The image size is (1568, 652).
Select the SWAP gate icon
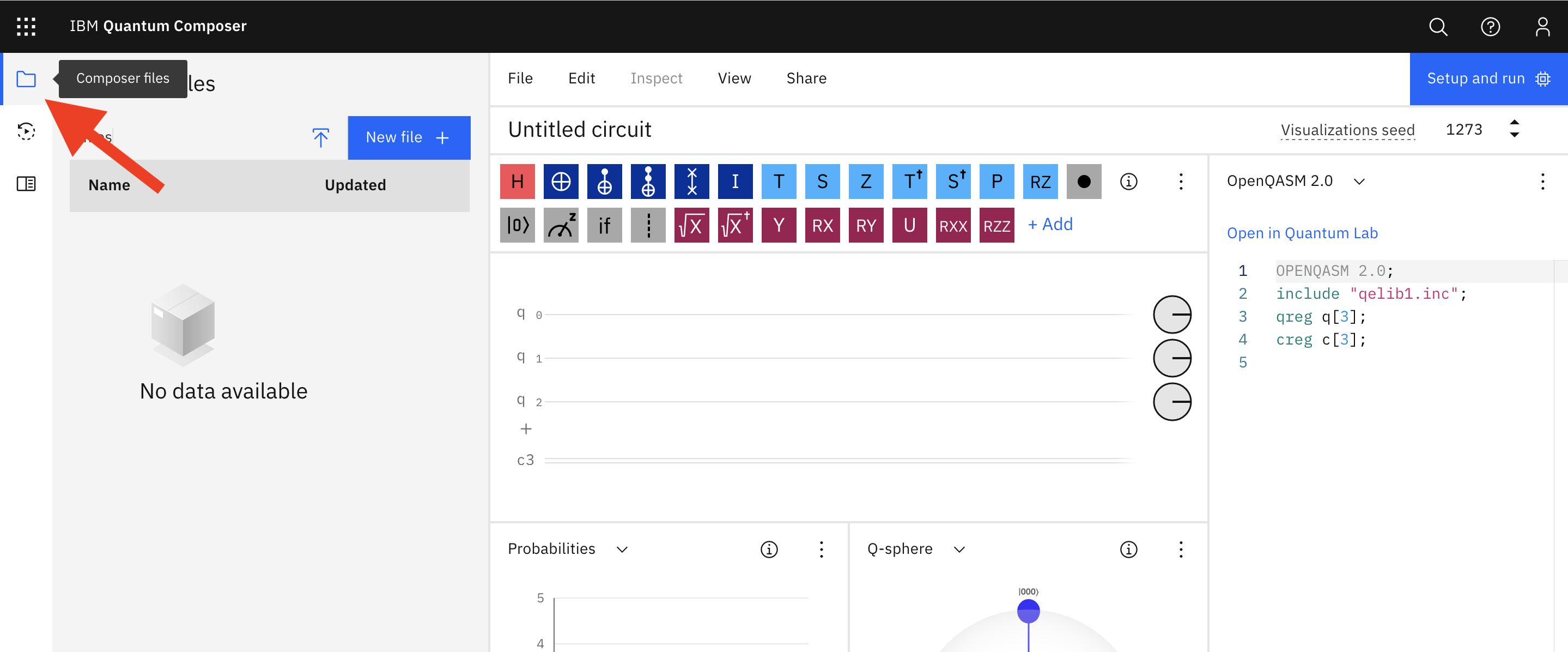pyautogui.click(x=691, y=182)
